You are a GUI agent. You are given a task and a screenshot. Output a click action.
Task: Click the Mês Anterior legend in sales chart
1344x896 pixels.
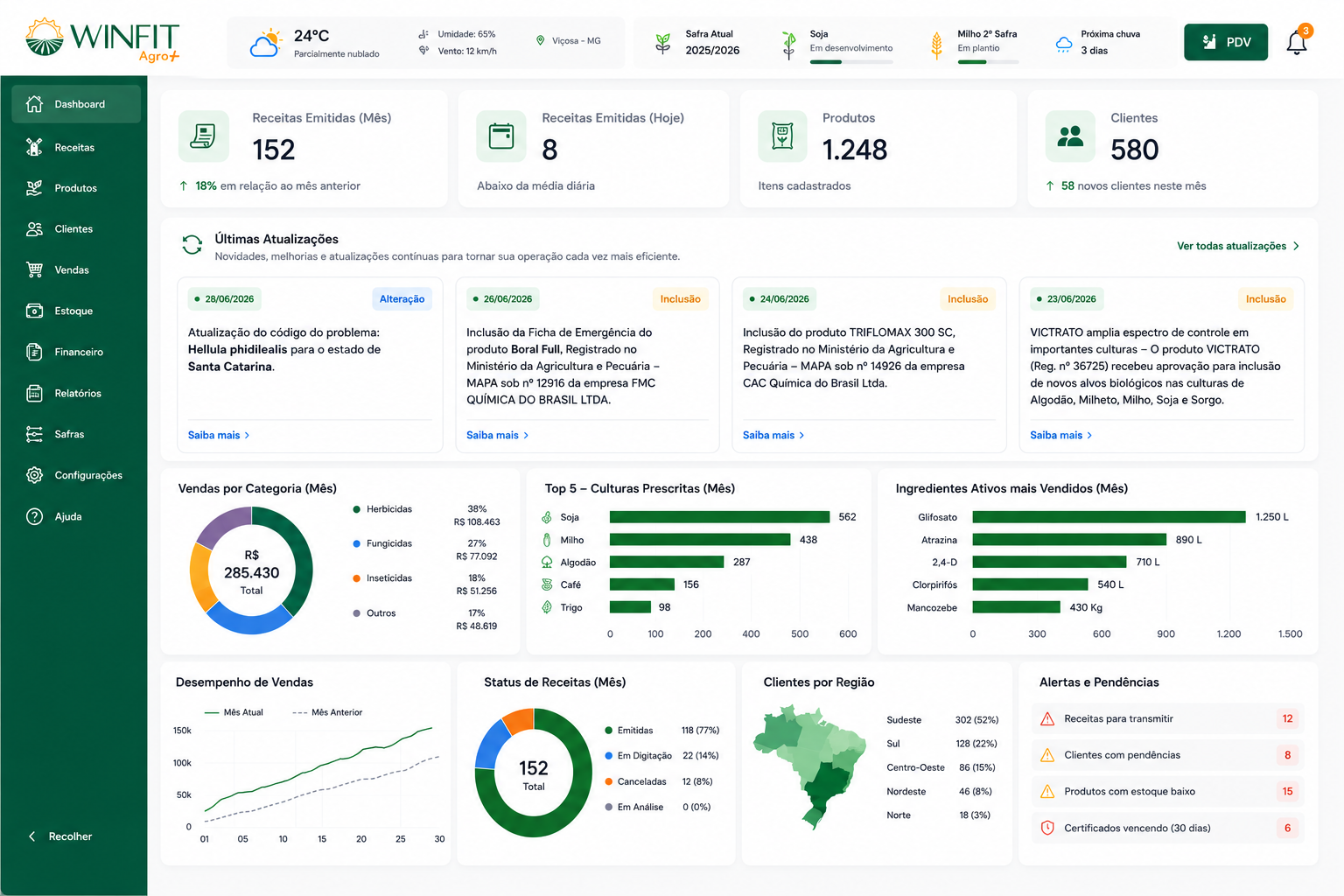(327, 712)
